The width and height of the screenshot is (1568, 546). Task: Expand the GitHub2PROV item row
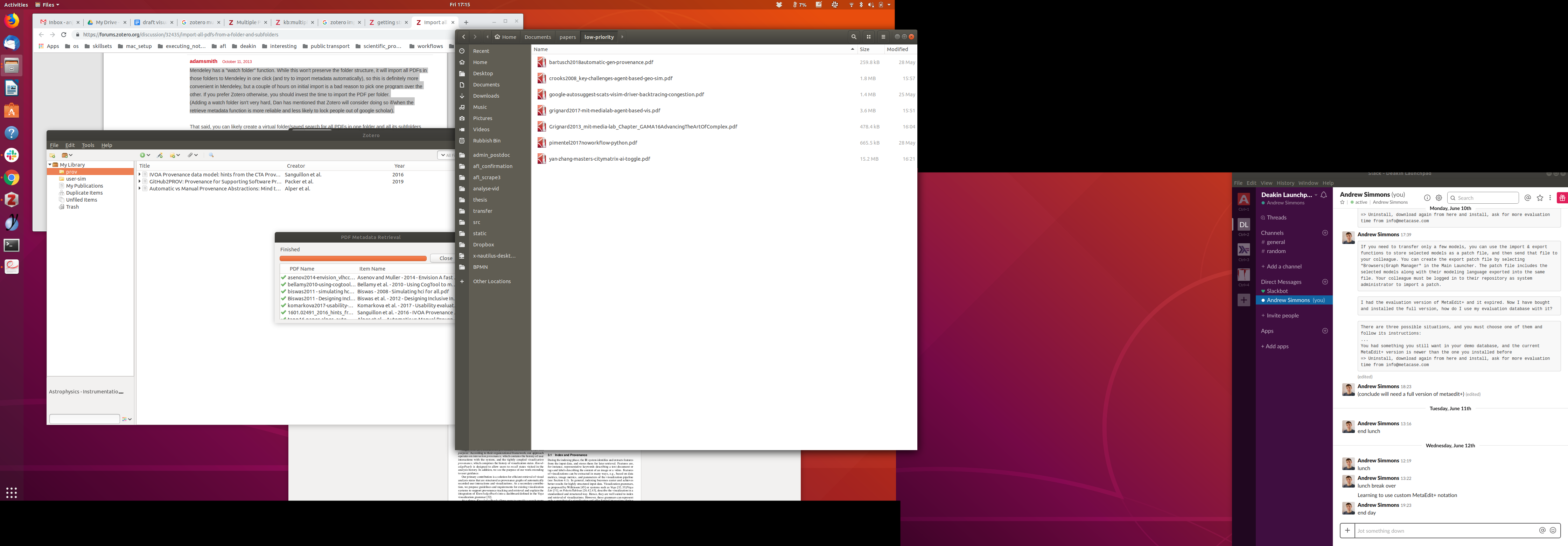[139, 181]
